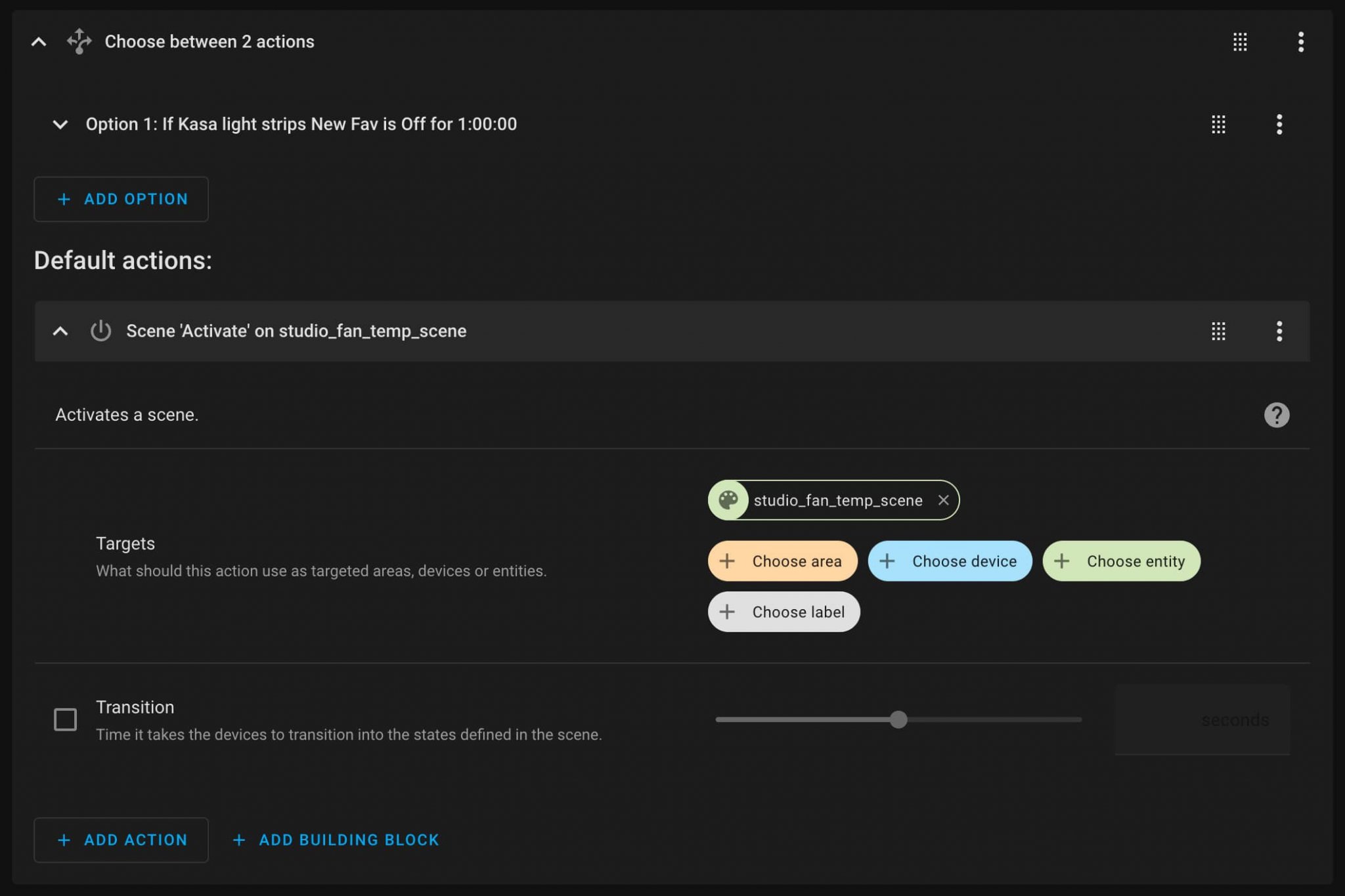Click the move/reorder arrows icon beside 'Choose between 2 actions'

(80, 41)
